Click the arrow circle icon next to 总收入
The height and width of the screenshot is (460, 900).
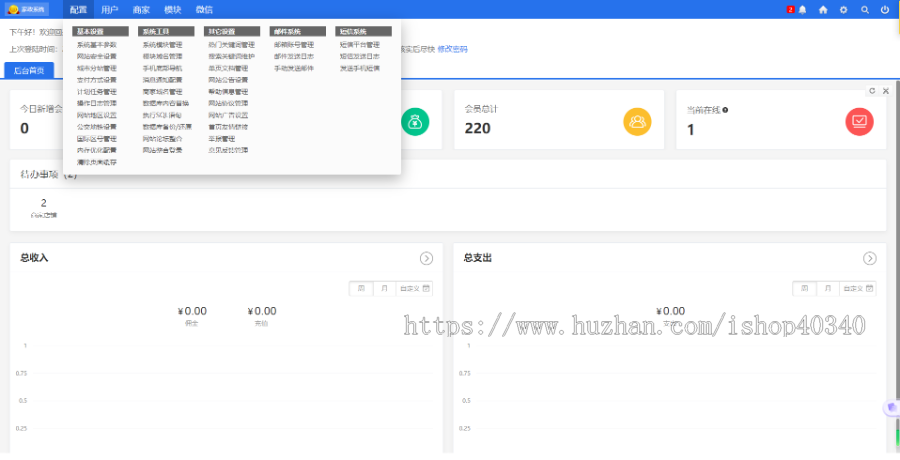(x=426, y=258)
